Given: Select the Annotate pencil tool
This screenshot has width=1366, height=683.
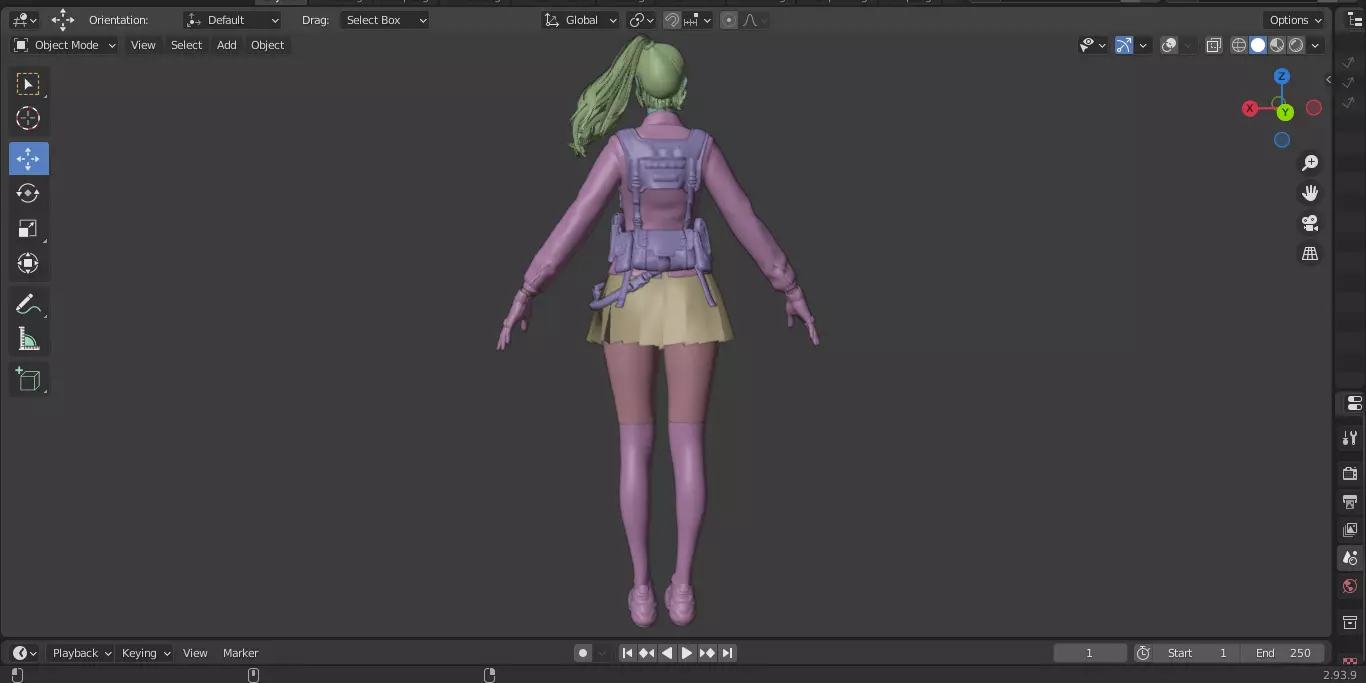Looking at the screenshot, I should [28, 305].
